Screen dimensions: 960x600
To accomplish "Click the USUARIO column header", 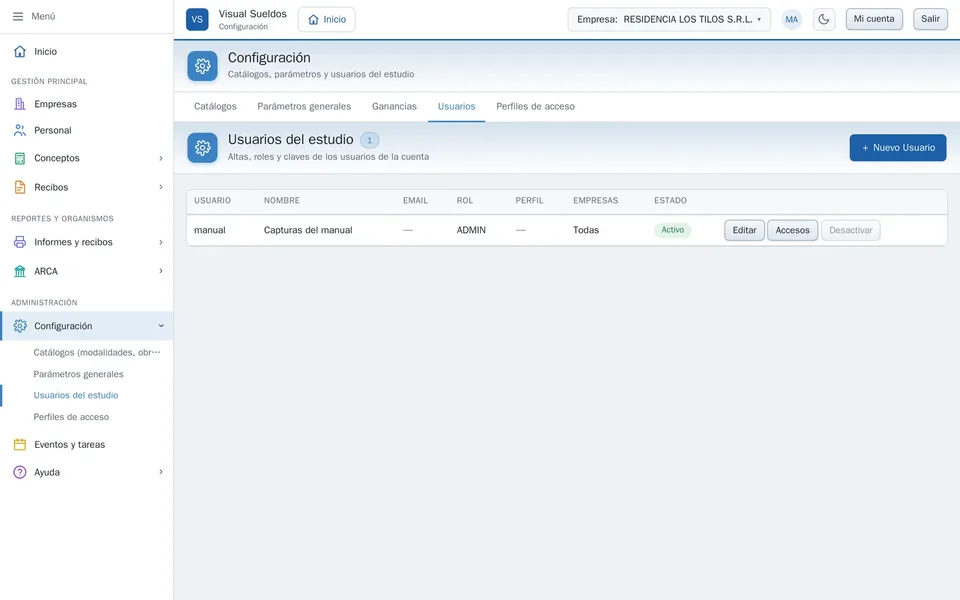I will click(x=212, y=200).
